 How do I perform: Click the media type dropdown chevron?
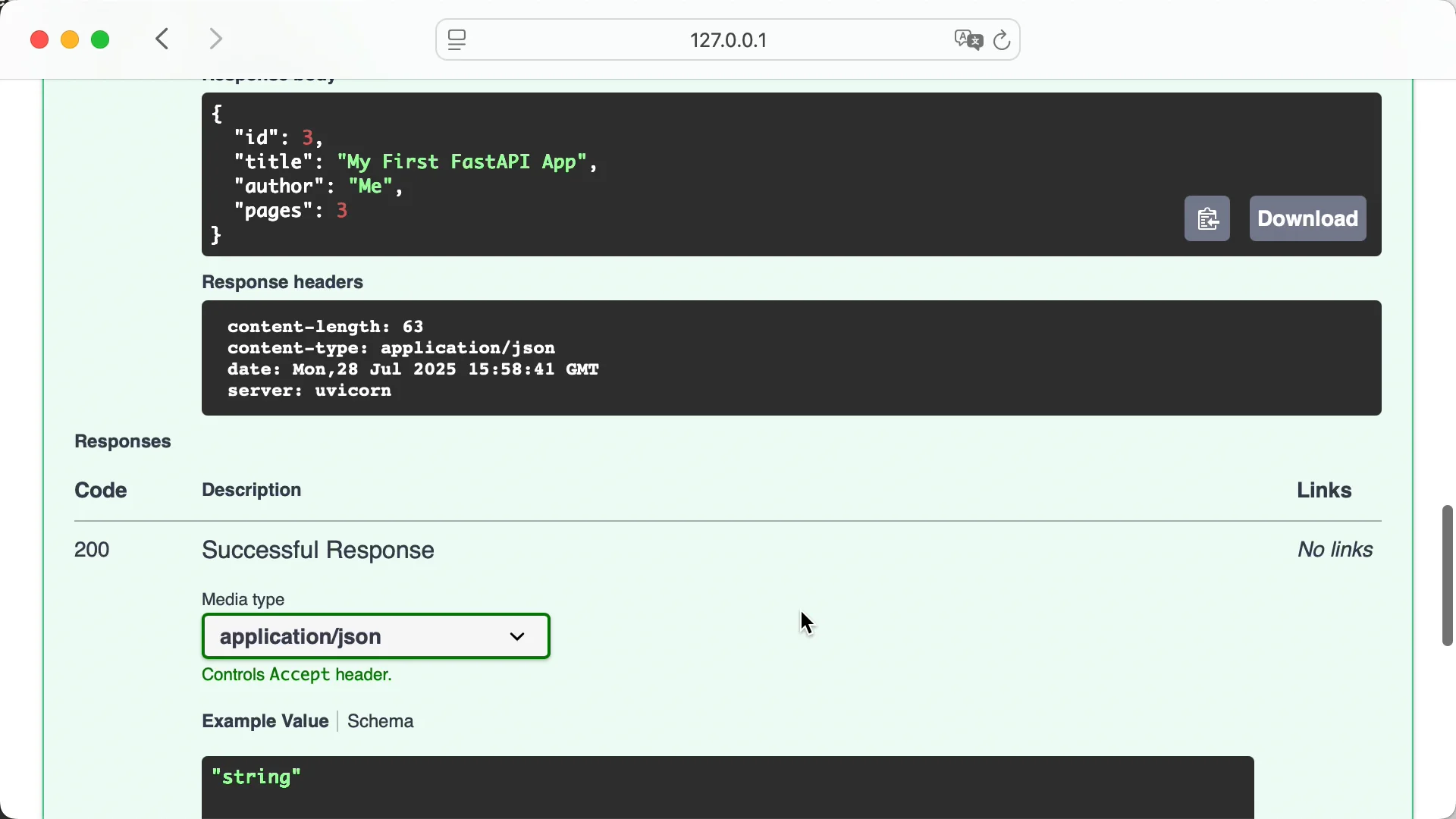(518, 637)
